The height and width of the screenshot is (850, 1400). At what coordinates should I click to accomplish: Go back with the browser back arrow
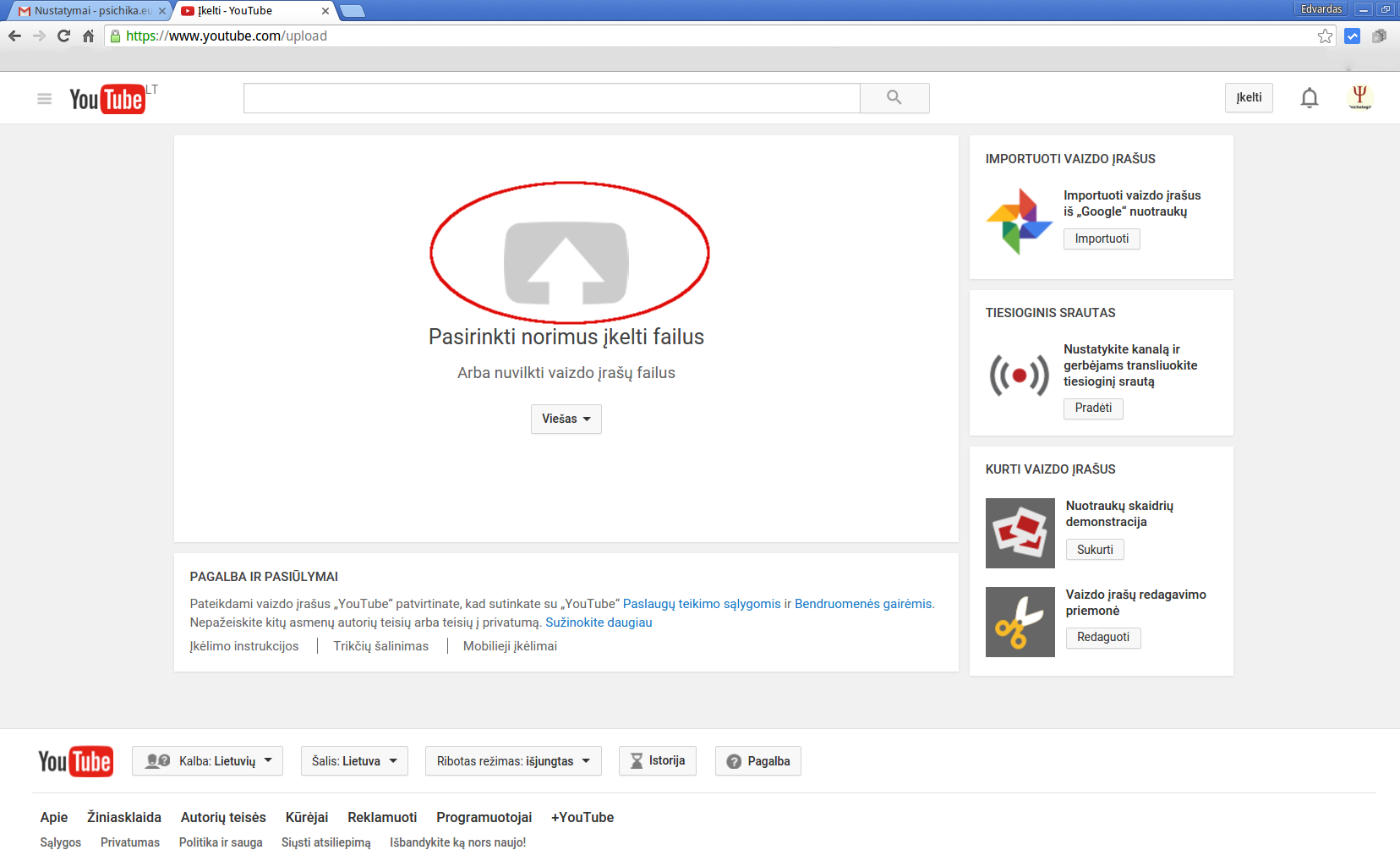point(14,36)
